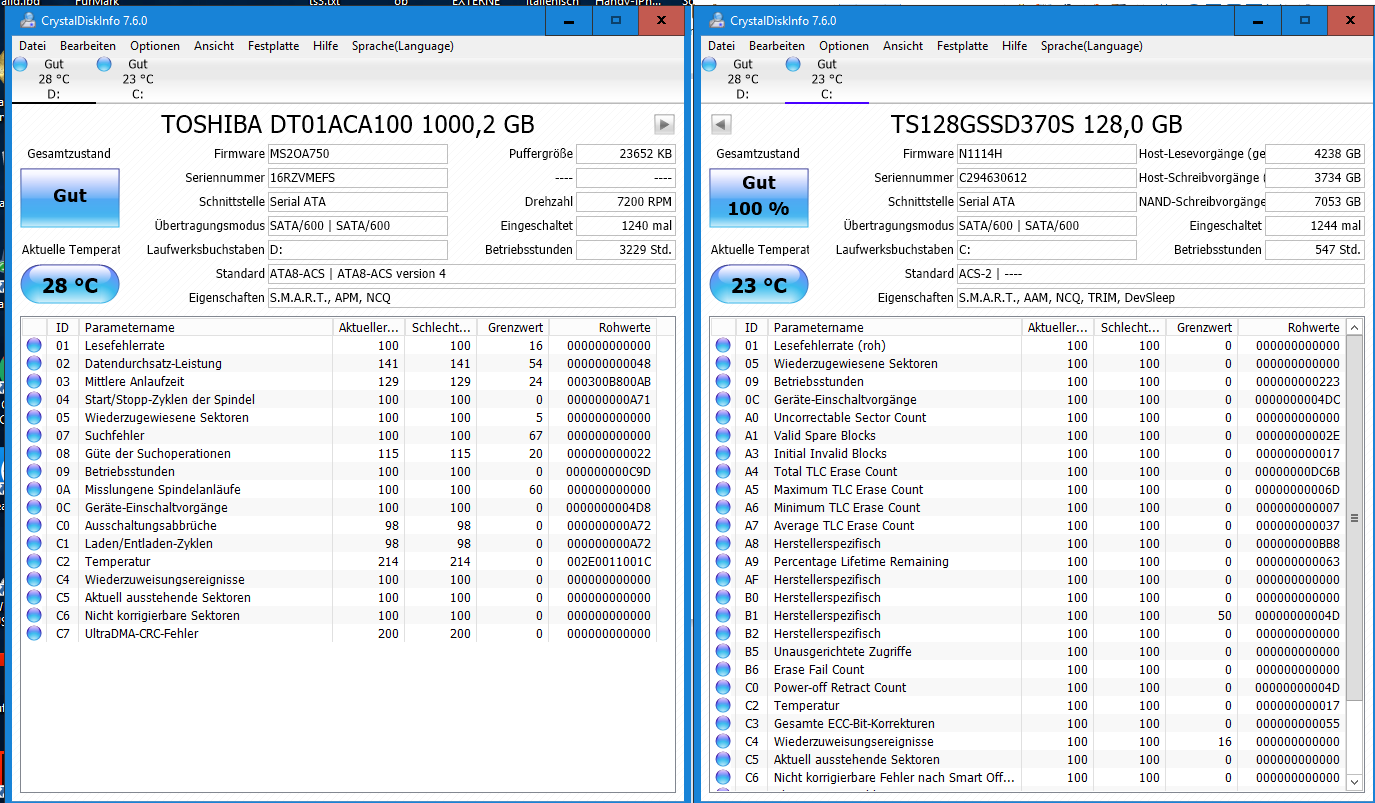Open Festplatte menu in right window
This screenshot has height=803, width=1375.
coord(962,46)
